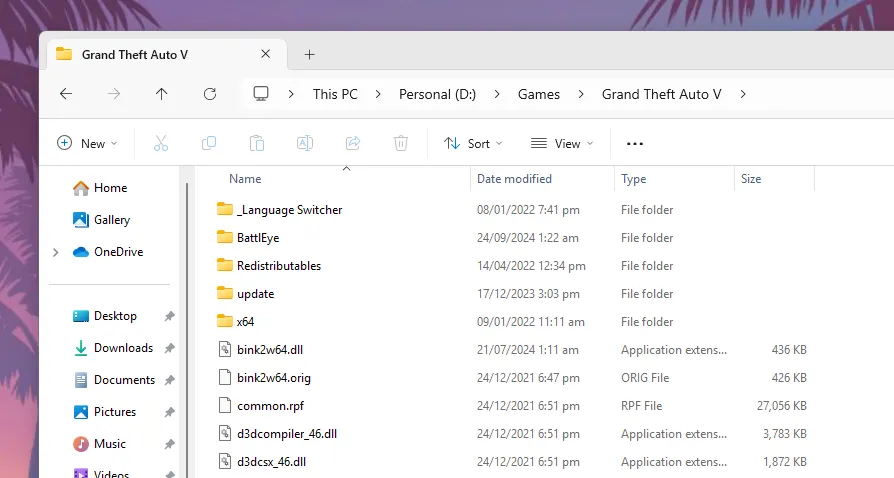
Task: Open Gallery in navigation pane
Action: [101, 220]
